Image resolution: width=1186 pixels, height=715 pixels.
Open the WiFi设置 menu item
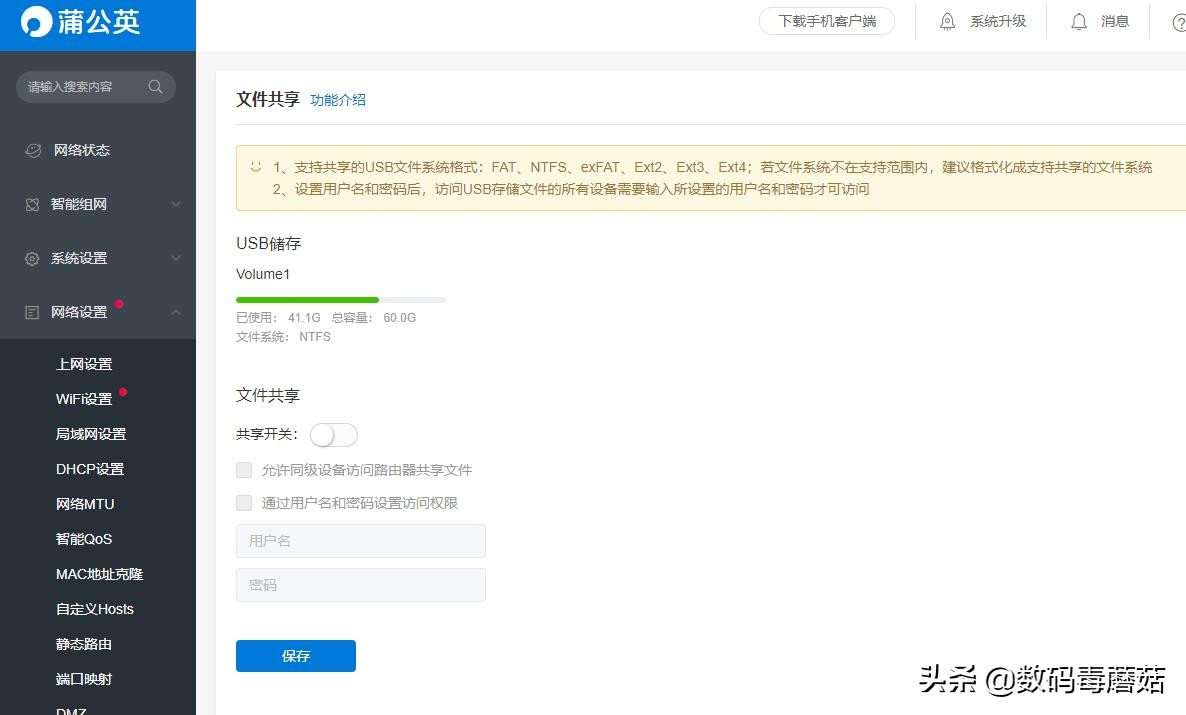pos(84,398)
